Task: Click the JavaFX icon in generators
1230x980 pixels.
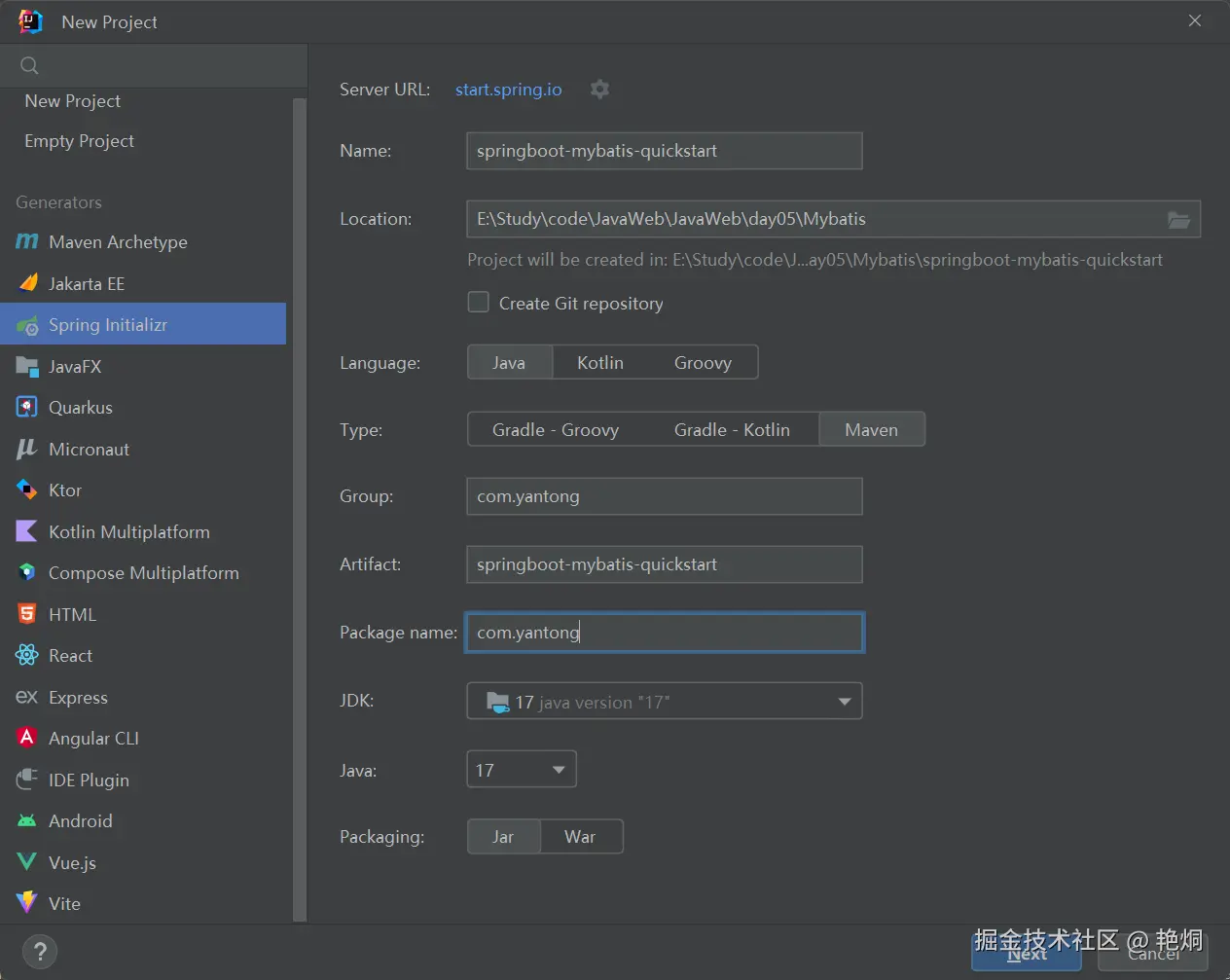Action: 27,367
